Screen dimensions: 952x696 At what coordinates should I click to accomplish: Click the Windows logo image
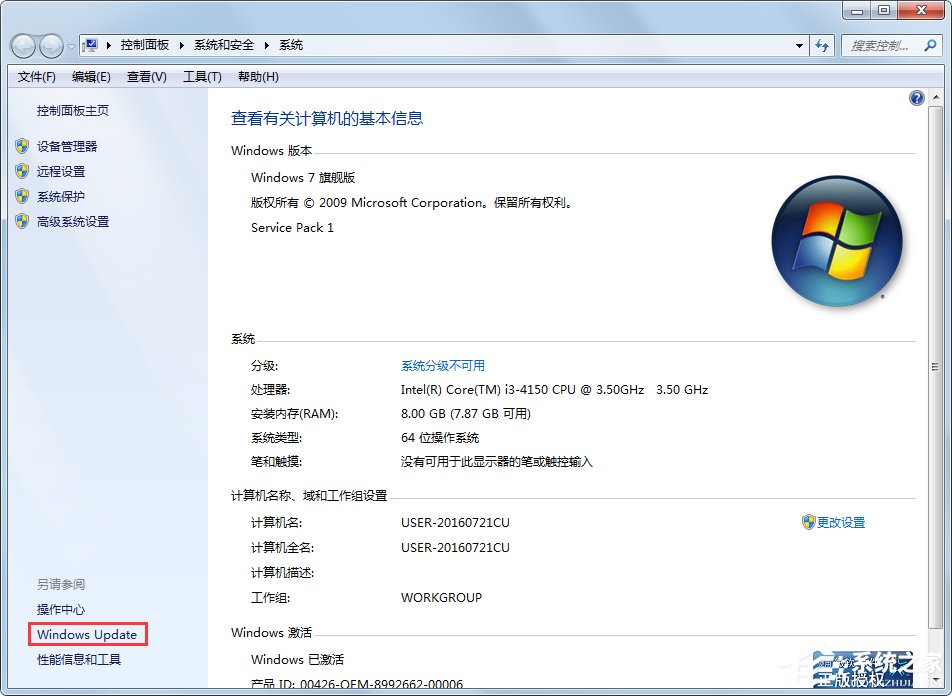837,240
